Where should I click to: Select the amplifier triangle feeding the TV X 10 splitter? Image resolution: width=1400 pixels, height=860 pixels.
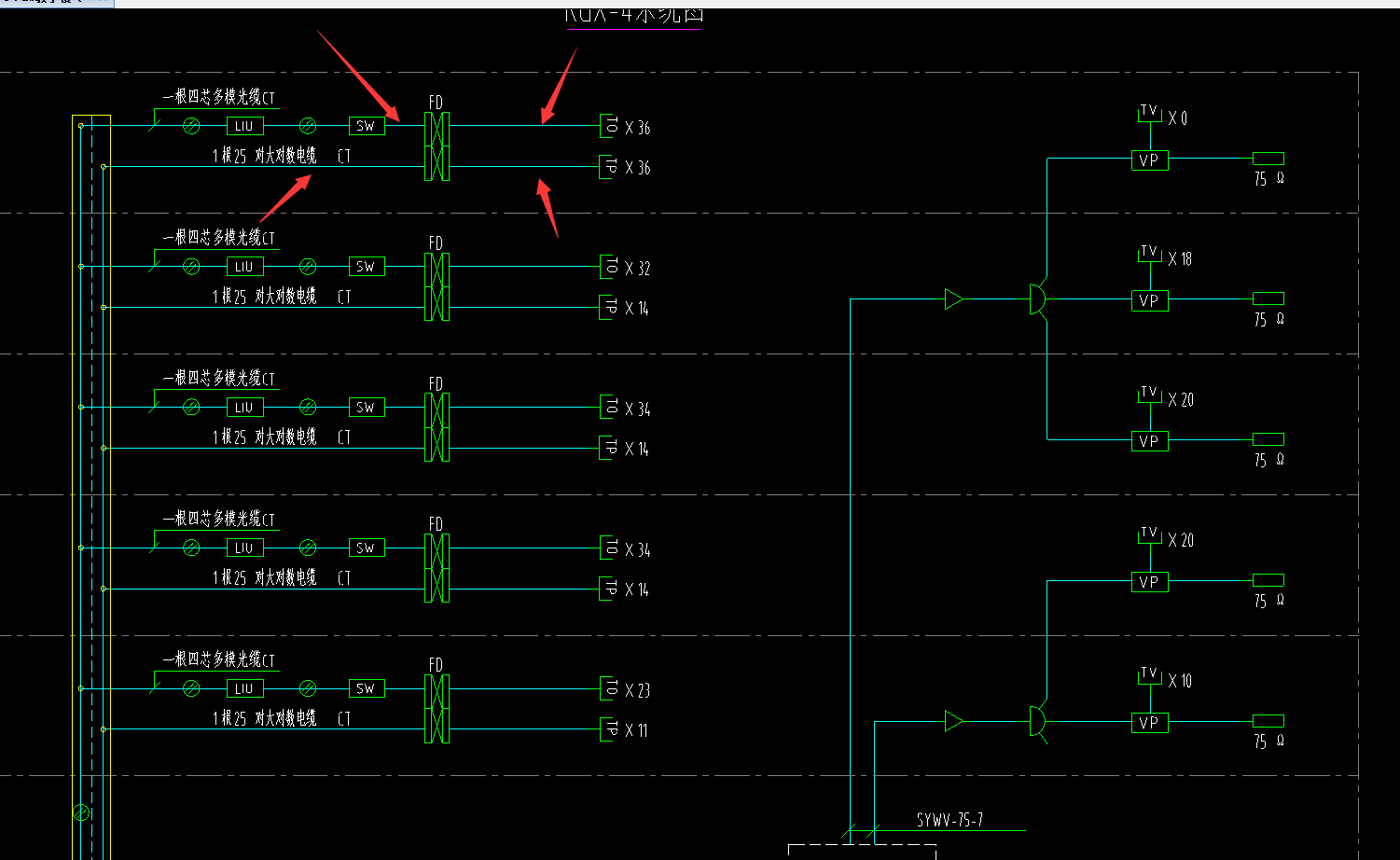click(953, 721)
